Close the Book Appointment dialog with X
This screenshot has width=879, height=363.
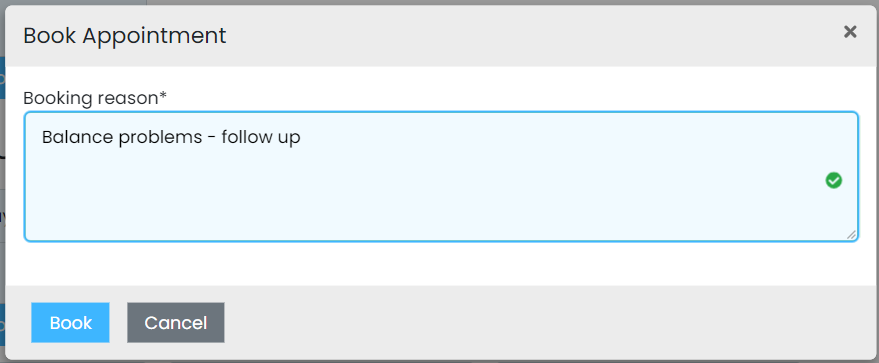pos(850,32)
